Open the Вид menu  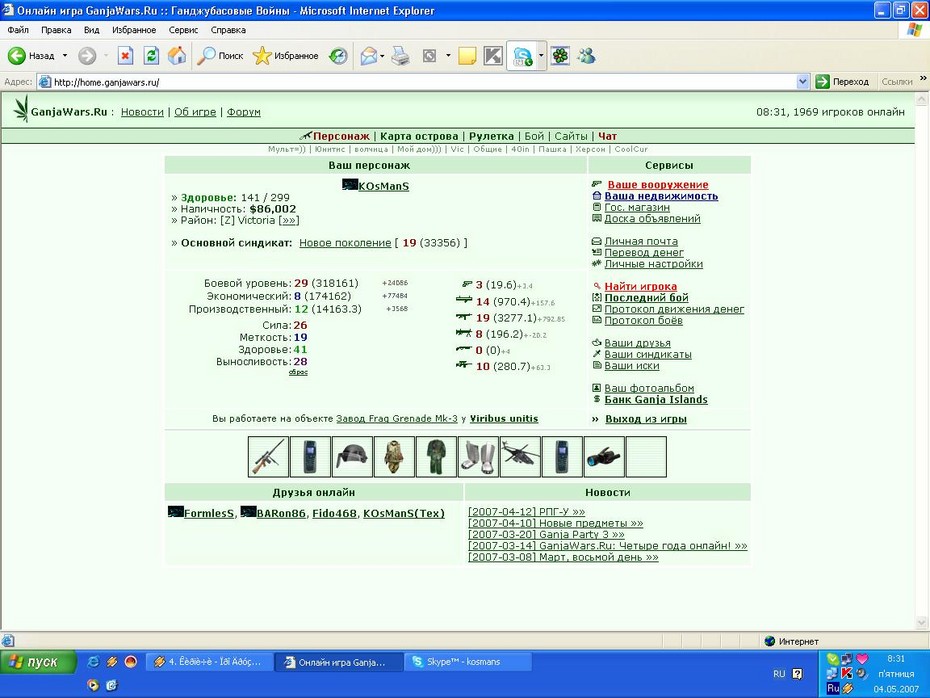tap(91, 30)
